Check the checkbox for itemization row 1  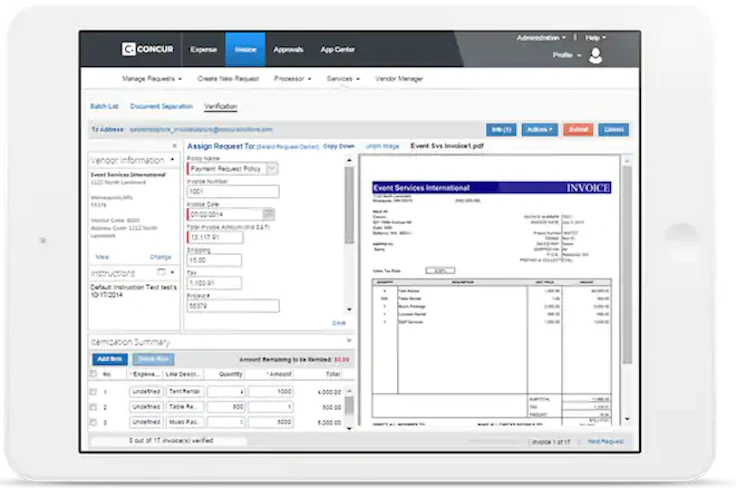[93, 391]
